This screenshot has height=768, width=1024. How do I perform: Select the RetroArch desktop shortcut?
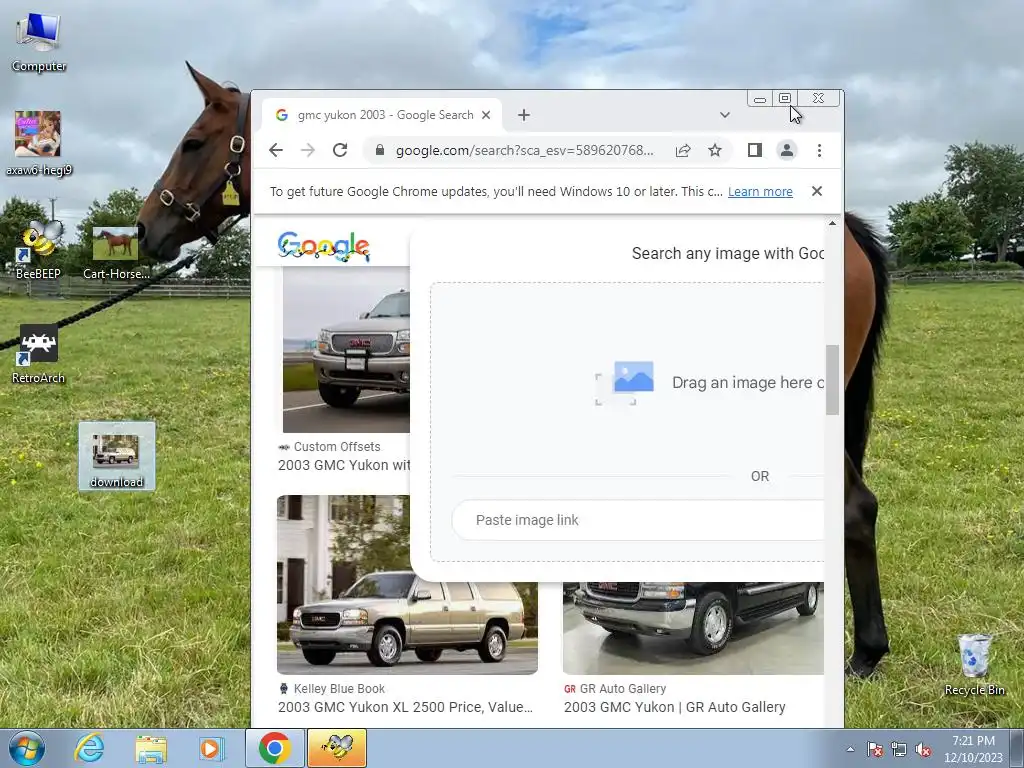[39, 354]
